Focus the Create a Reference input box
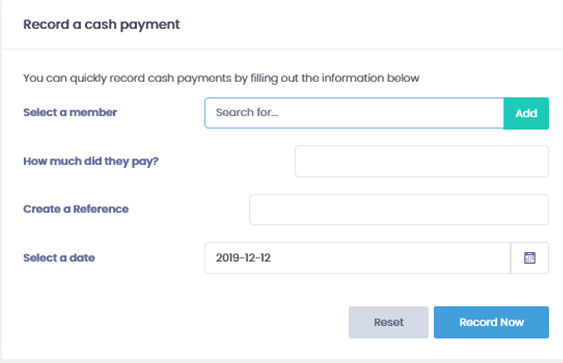 tap(399, 209)
